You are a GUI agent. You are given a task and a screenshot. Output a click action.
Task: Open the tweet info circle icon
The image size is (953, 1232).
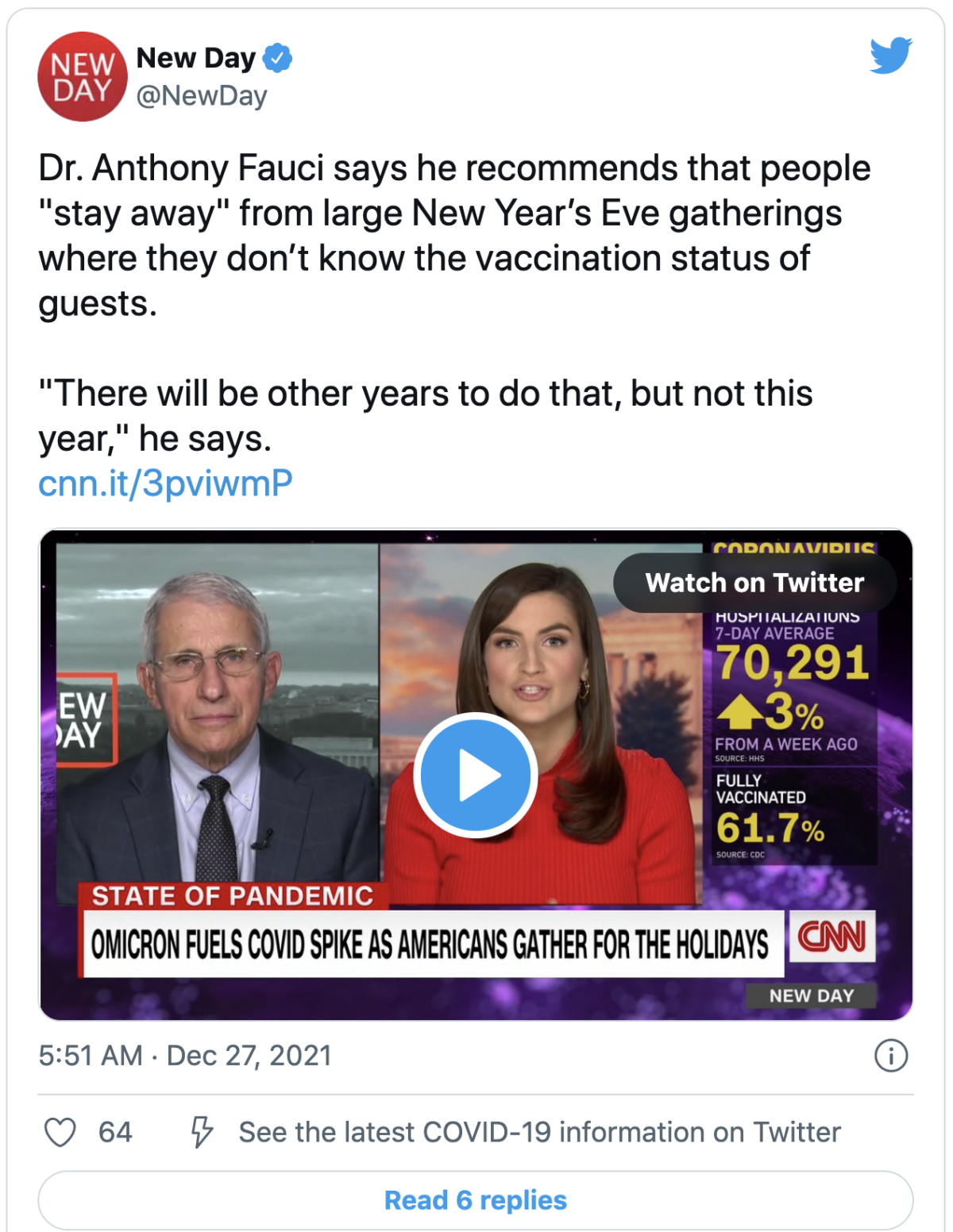890,1056
